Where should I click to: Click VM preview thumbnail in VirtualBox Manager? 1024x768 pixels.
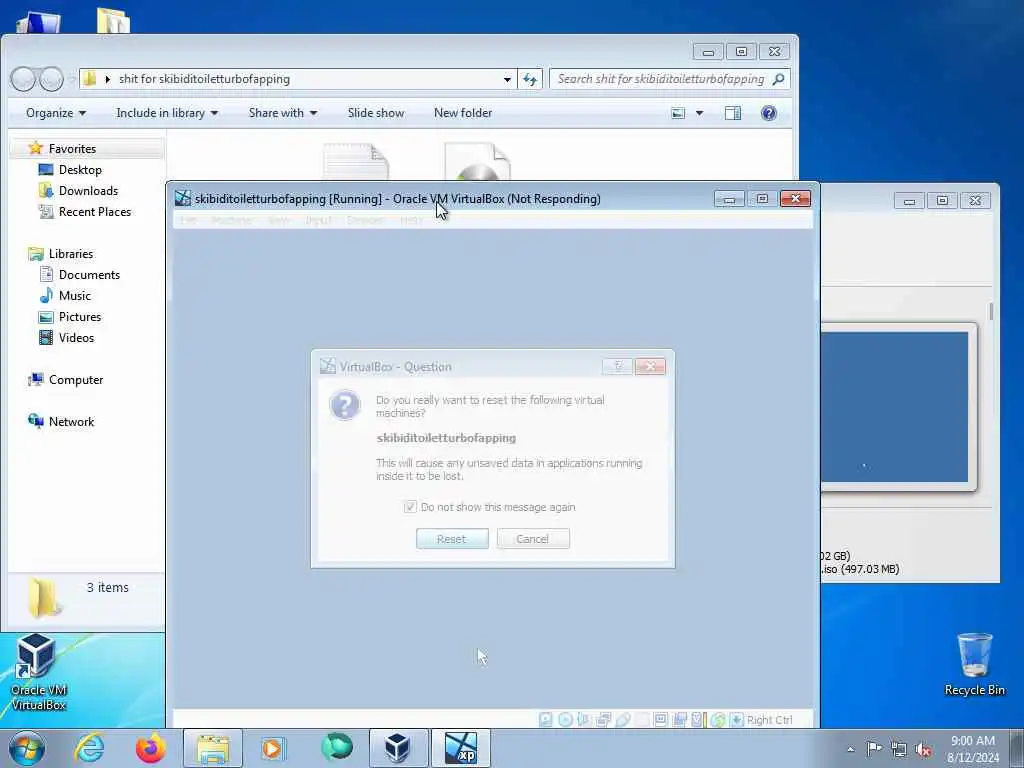894,406
